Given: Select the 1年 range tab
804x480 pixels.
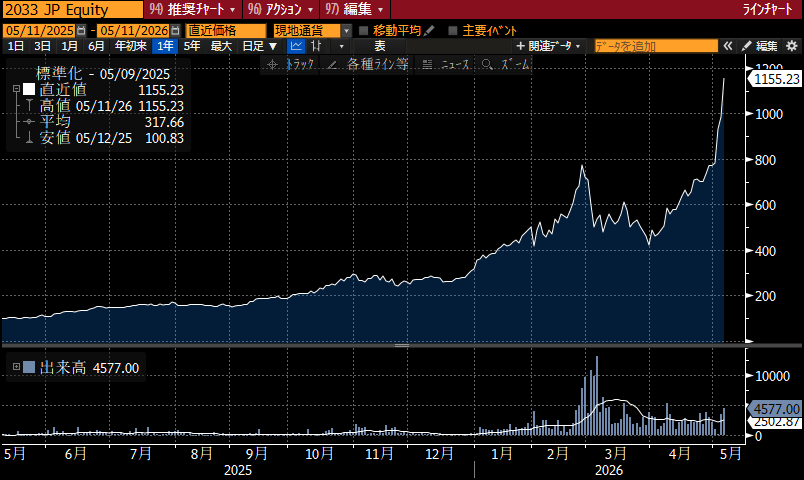Looking at the screenshot, I should (165, 46).
